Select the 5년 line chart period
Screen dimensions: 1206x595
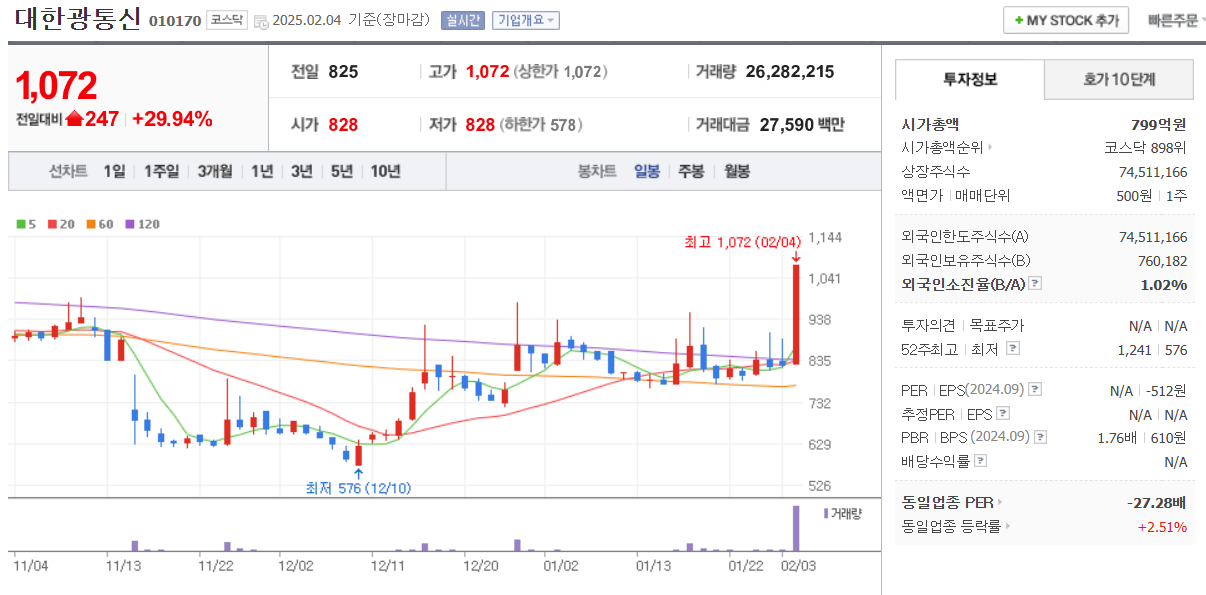(x=341, y=171)
